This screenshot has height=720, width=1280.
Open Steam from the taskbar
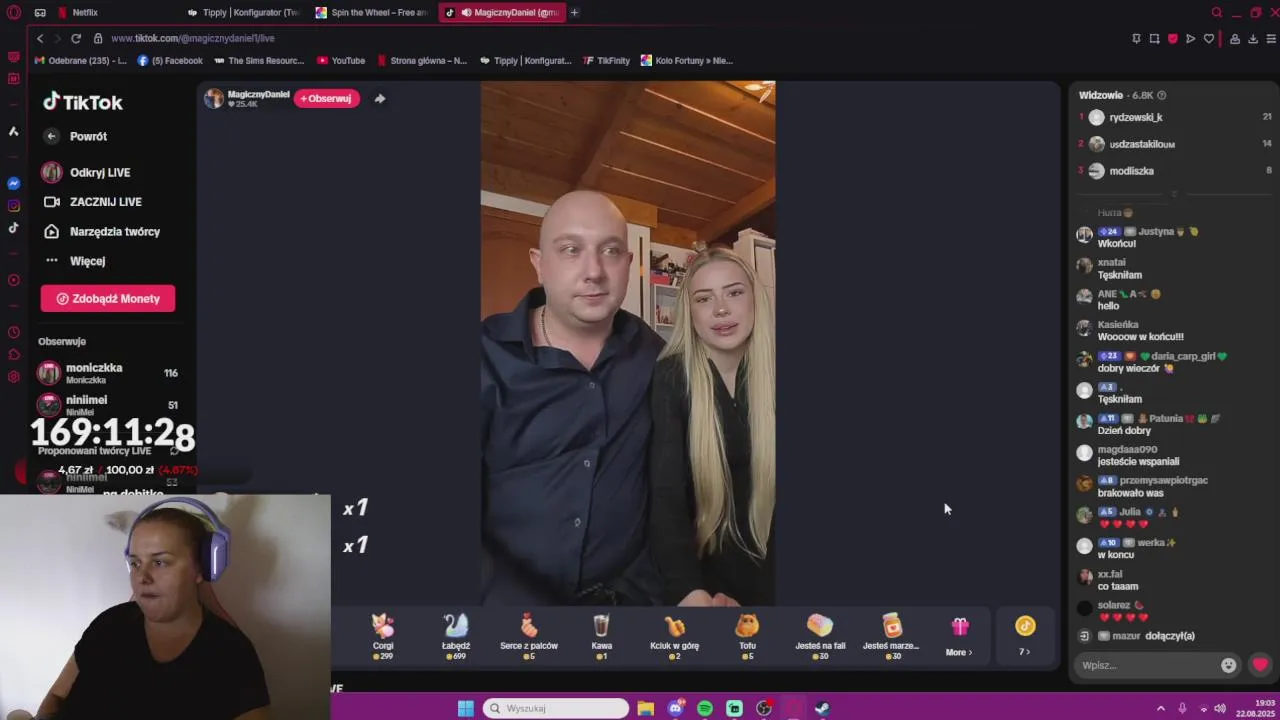pyautogui.click(x=822, y=708)
